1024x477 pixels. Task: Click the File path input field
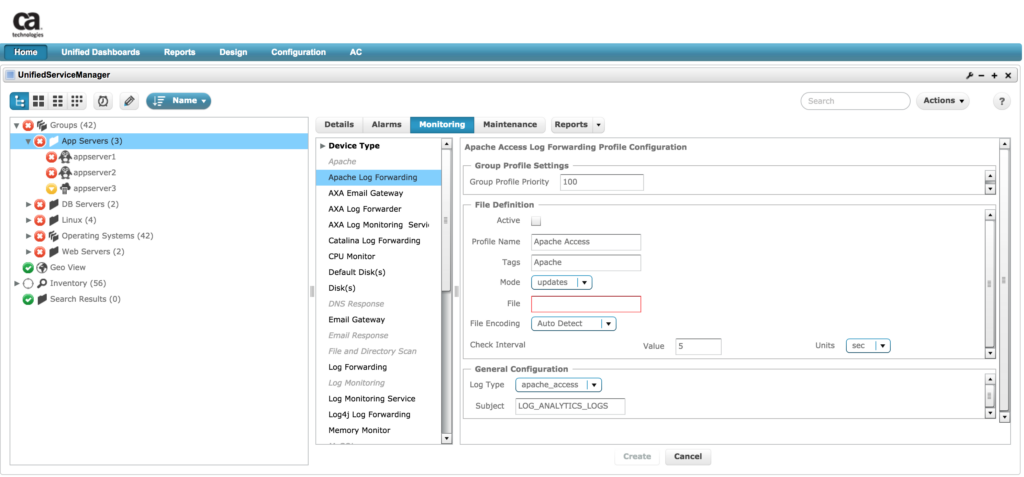(x=585, y=304)
